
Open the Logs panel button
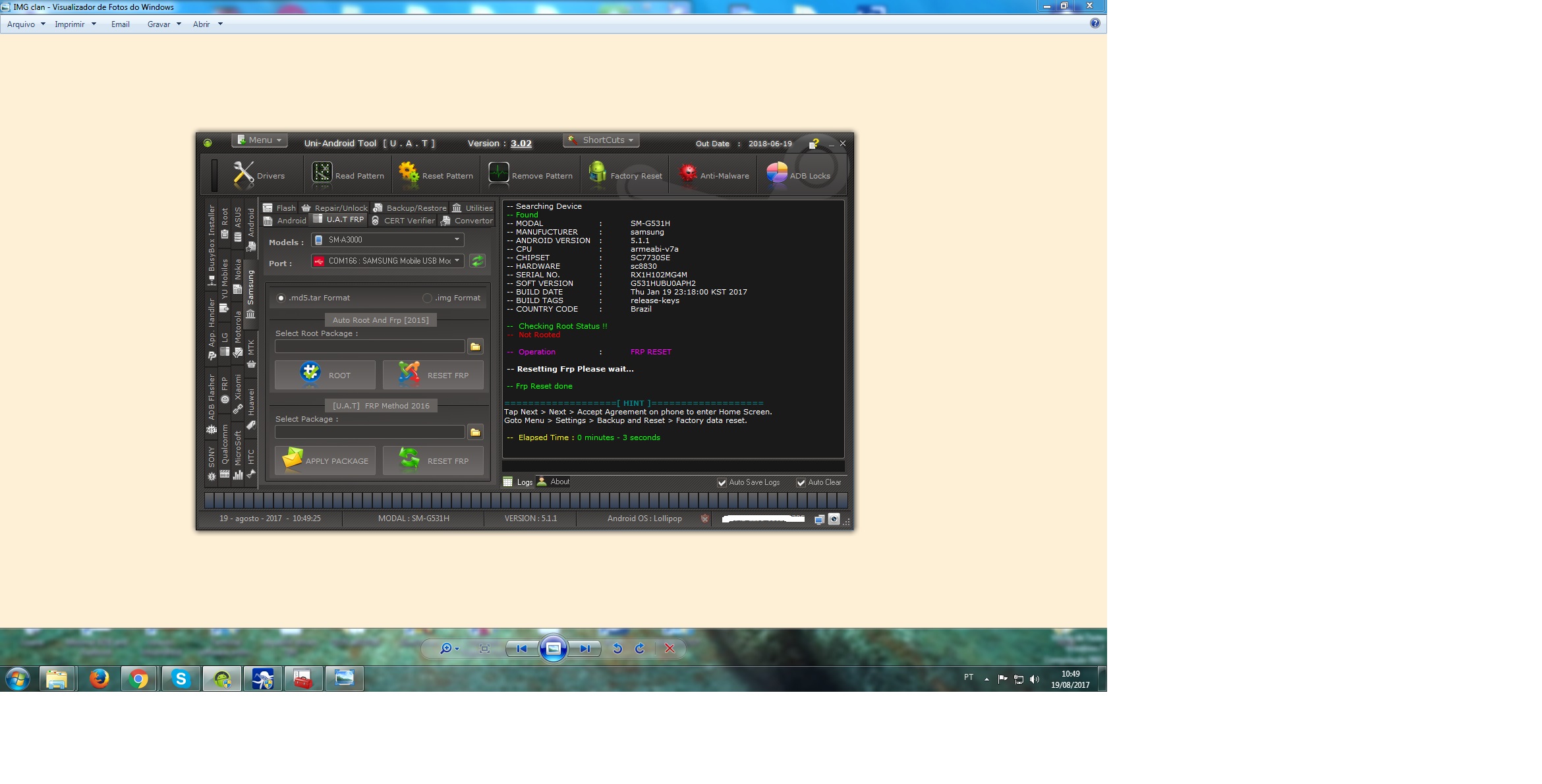pyautogui.click(x=518, y=482)
